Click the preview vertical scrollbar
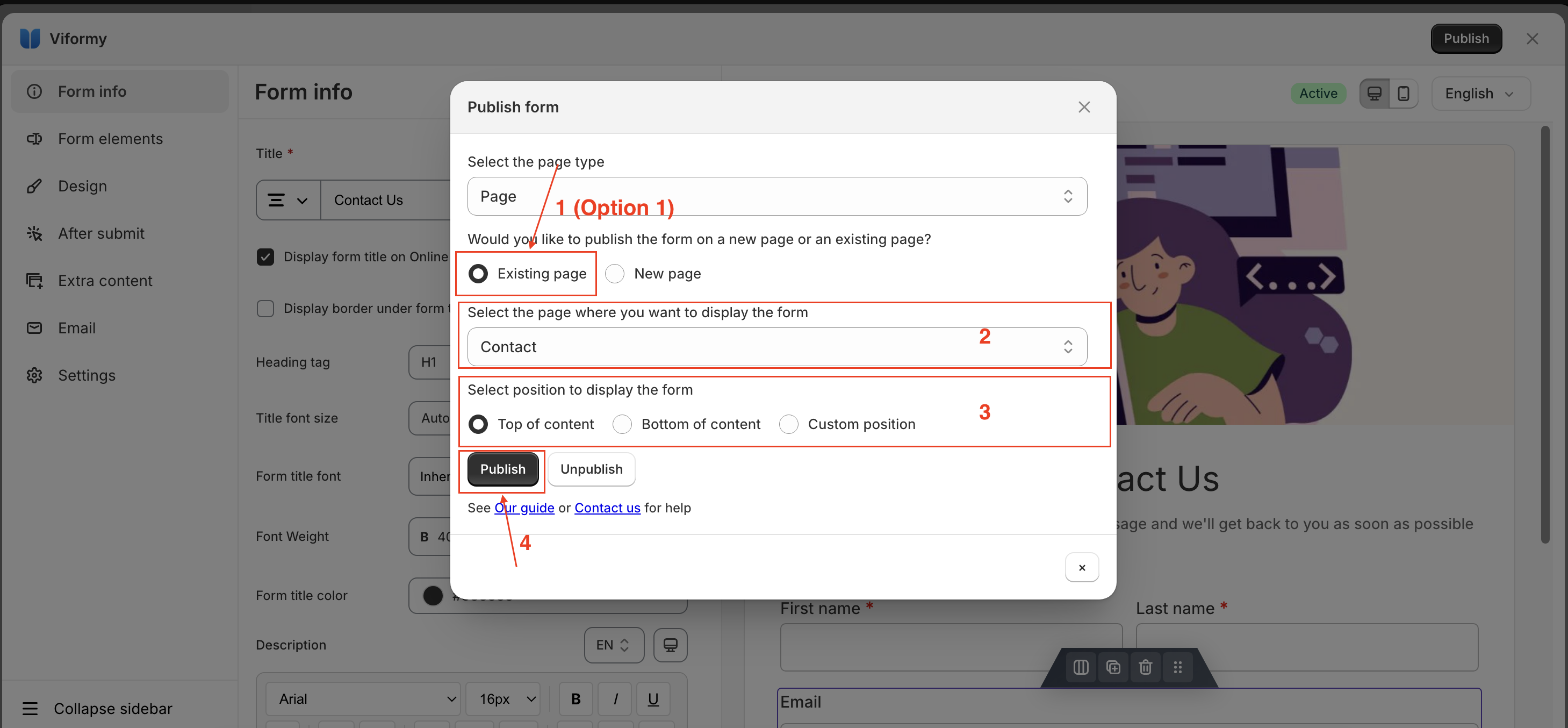 (1544, 334)
